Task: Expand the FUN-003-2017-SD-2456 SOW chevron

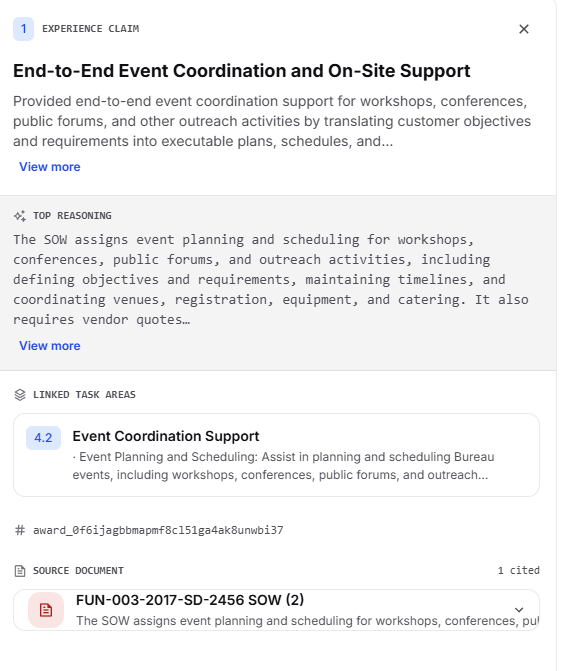Action: pos(519,610)
